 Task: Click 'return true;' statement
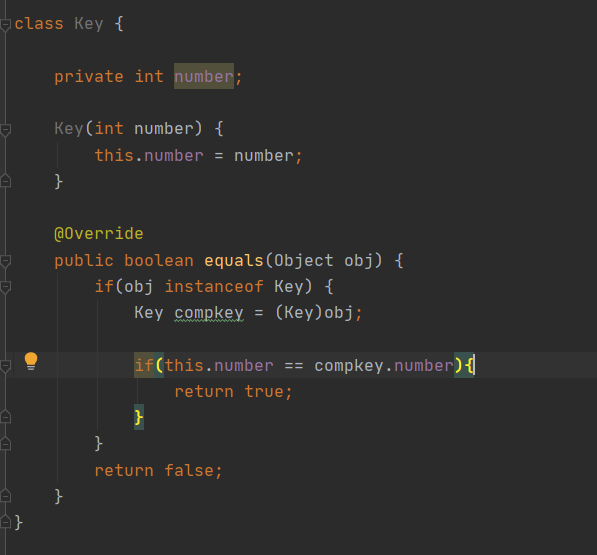[x=233, y=392]
